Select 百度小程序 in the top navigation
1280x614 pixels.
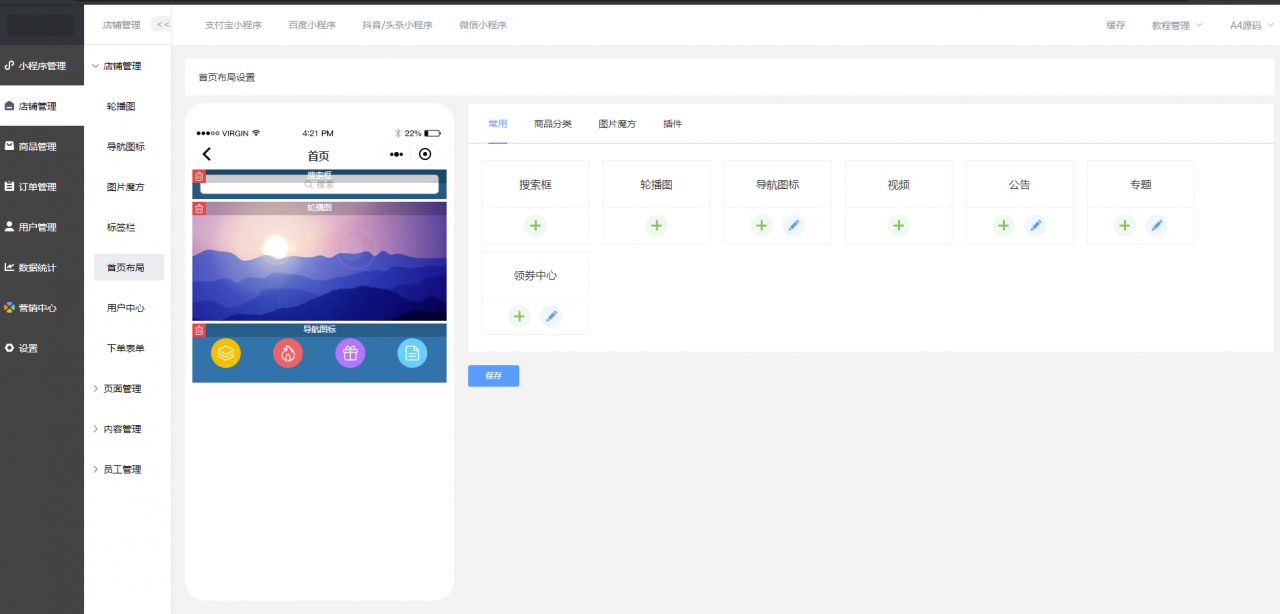[x=312, y=25]
